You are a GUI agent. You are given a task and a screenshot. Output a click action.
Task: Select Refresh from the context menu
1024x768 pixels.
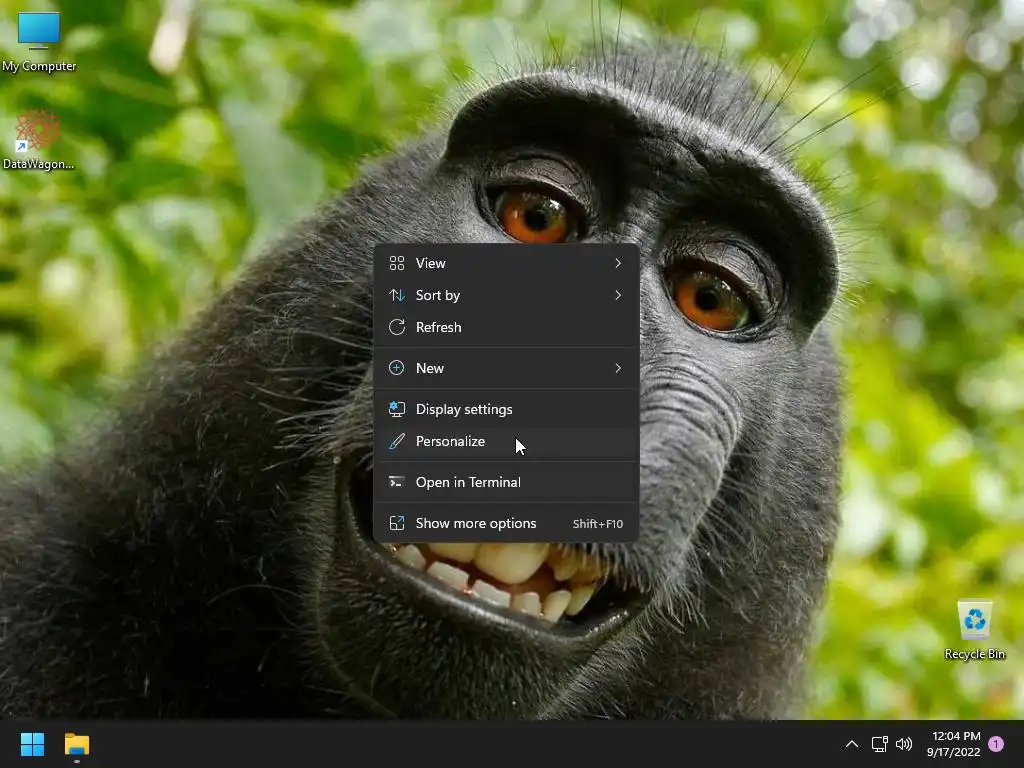pos(506,327)
